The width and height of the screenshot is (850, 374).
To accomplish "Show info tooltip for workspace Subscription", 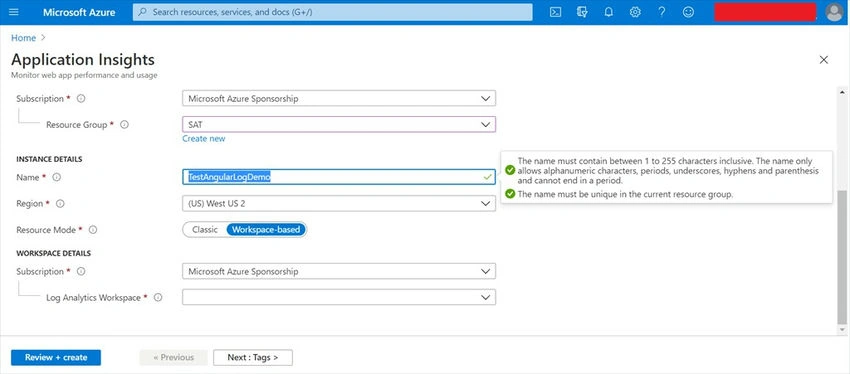I will coord(81,271).
